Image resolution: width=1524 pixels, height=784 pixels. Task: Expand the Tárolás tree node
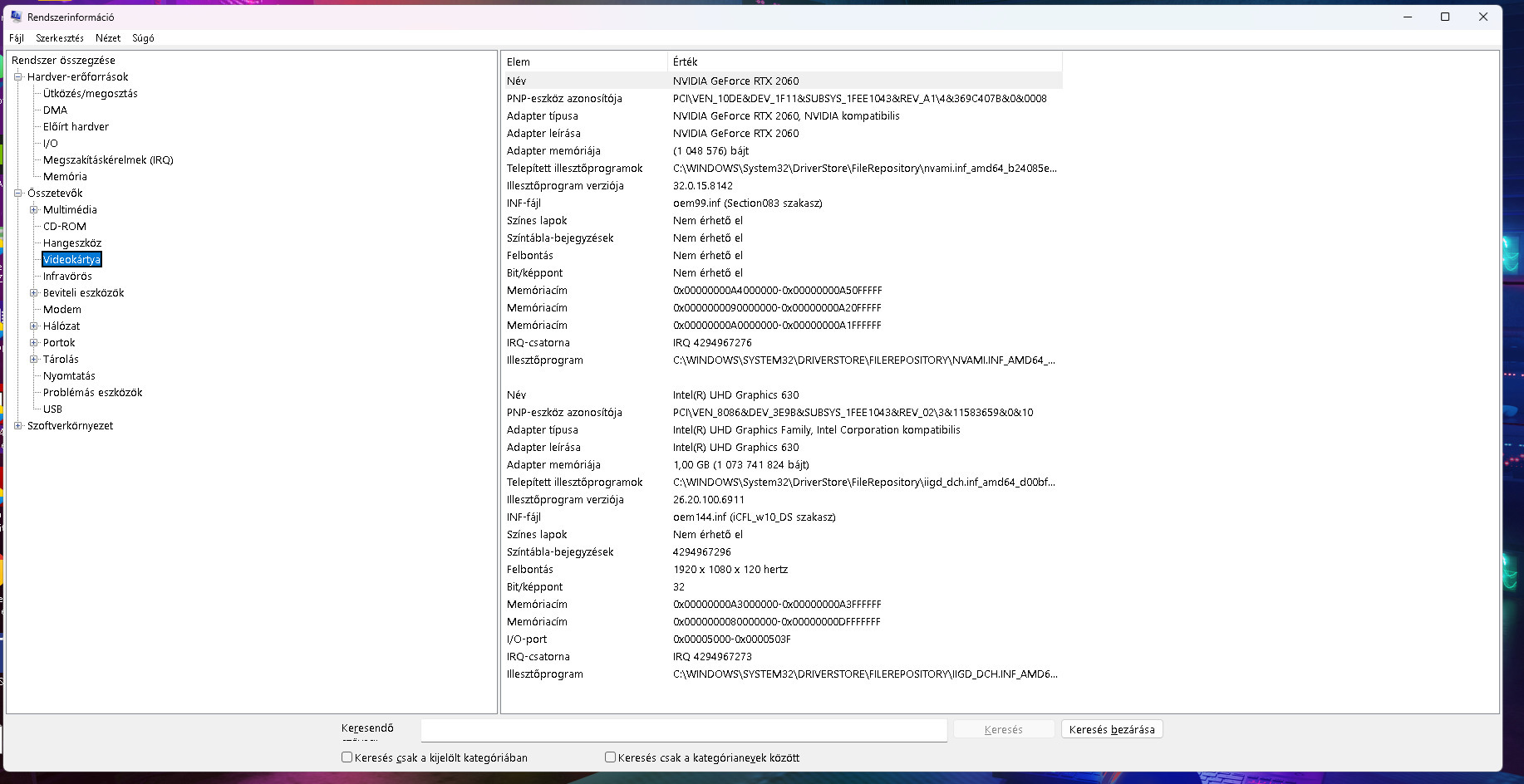point(34,359)
